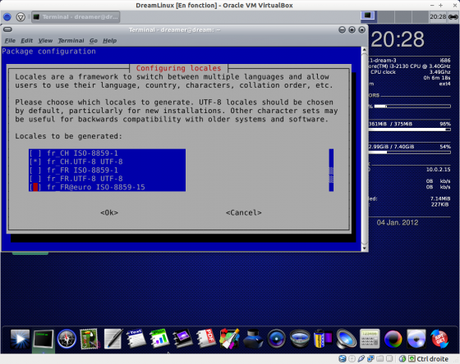Screen dimensions: 460x364
Task: Open the spreadsheet chart notebook icon
Action: [x=159, y=339]
